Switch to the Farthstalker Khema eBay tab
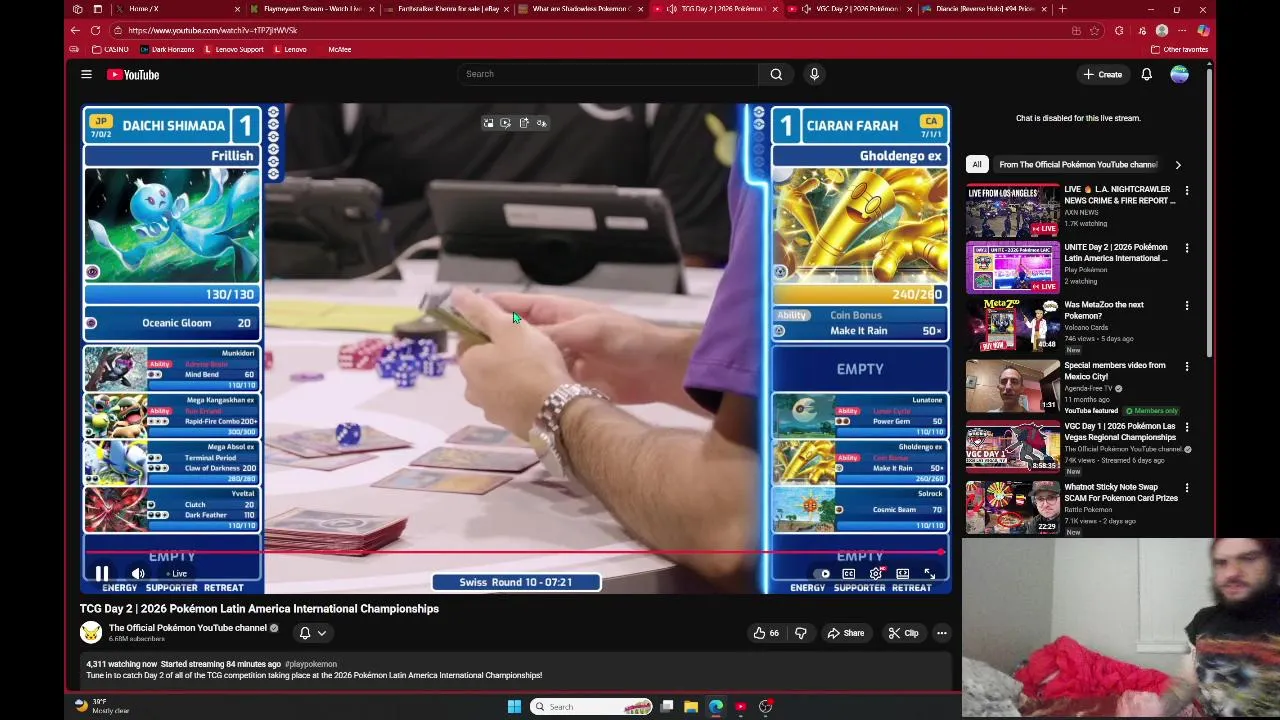Viewport: 1280px width, 720px height. (x=447, y=9)
